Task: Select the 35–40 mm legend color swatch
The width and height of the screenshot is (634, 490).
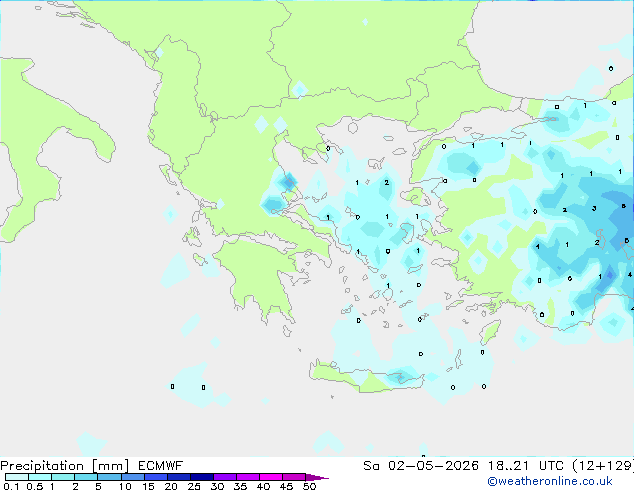Action: pyautogui.click(x=247, y=477)
